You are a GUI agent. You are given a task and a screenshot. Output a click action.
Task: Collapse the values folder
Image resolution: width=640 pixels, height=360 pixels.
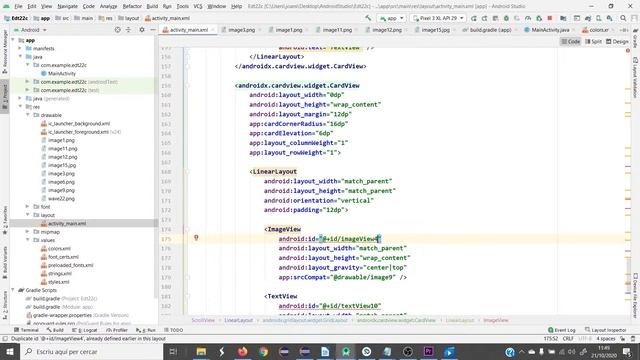(28, 240)
